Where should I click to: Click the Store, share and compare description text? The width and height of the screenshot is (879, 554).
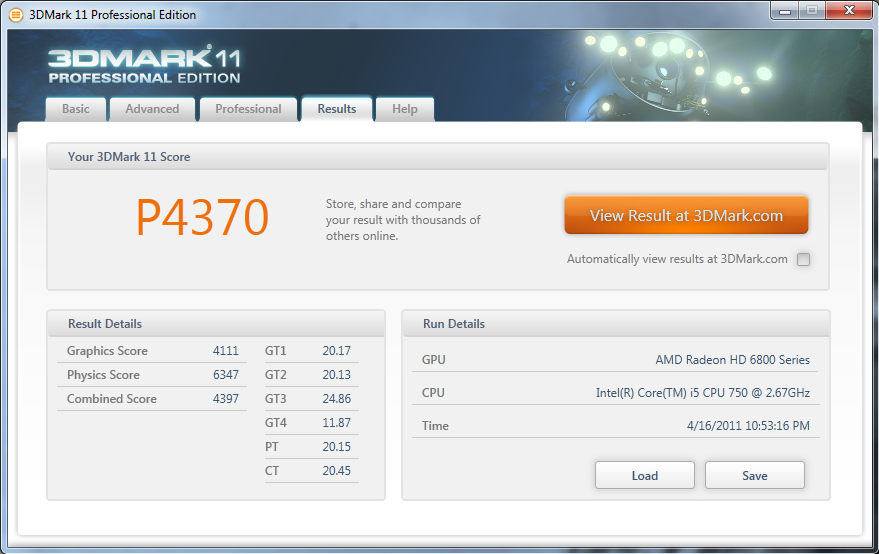(x=403, y=220)
